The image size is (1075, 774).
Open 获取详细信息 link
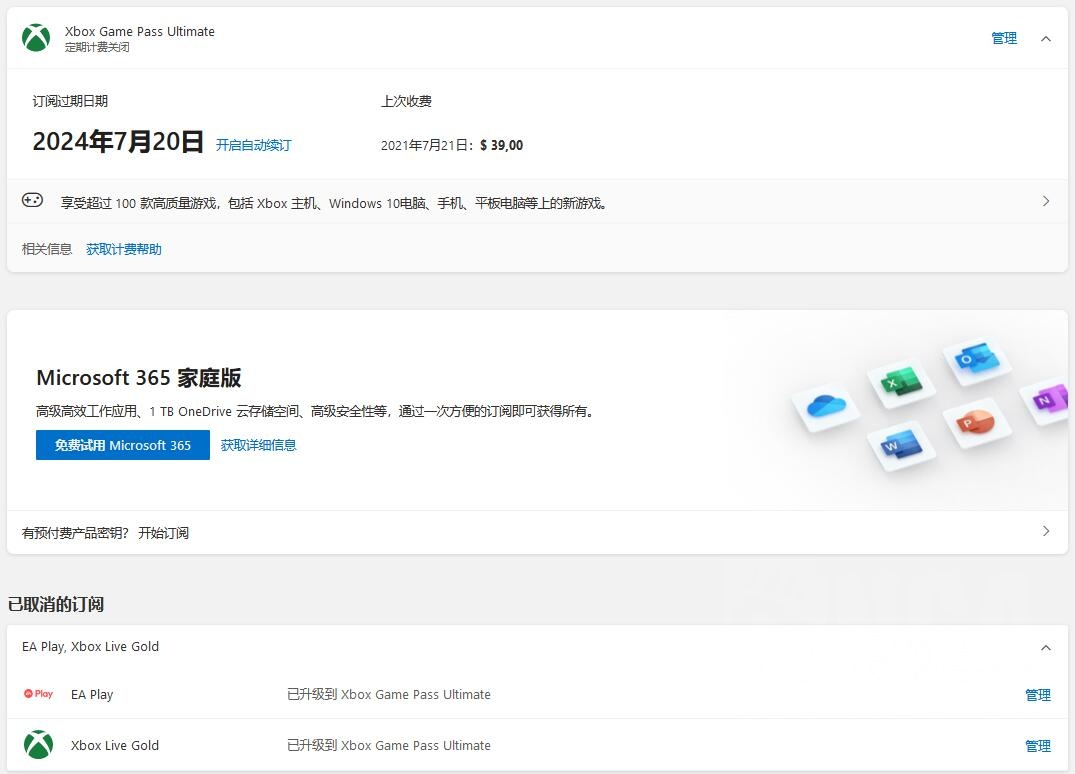[258, 445]
